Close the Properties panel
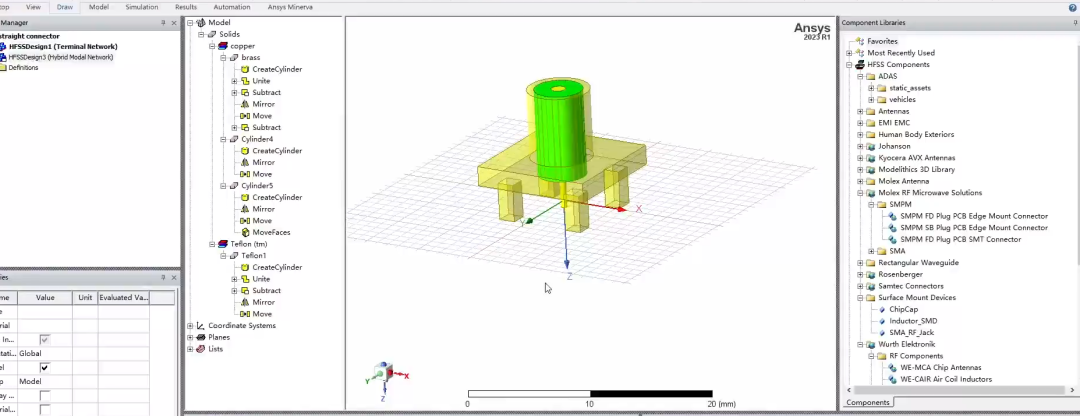1080x416 pixels. (x=174, y=278)
